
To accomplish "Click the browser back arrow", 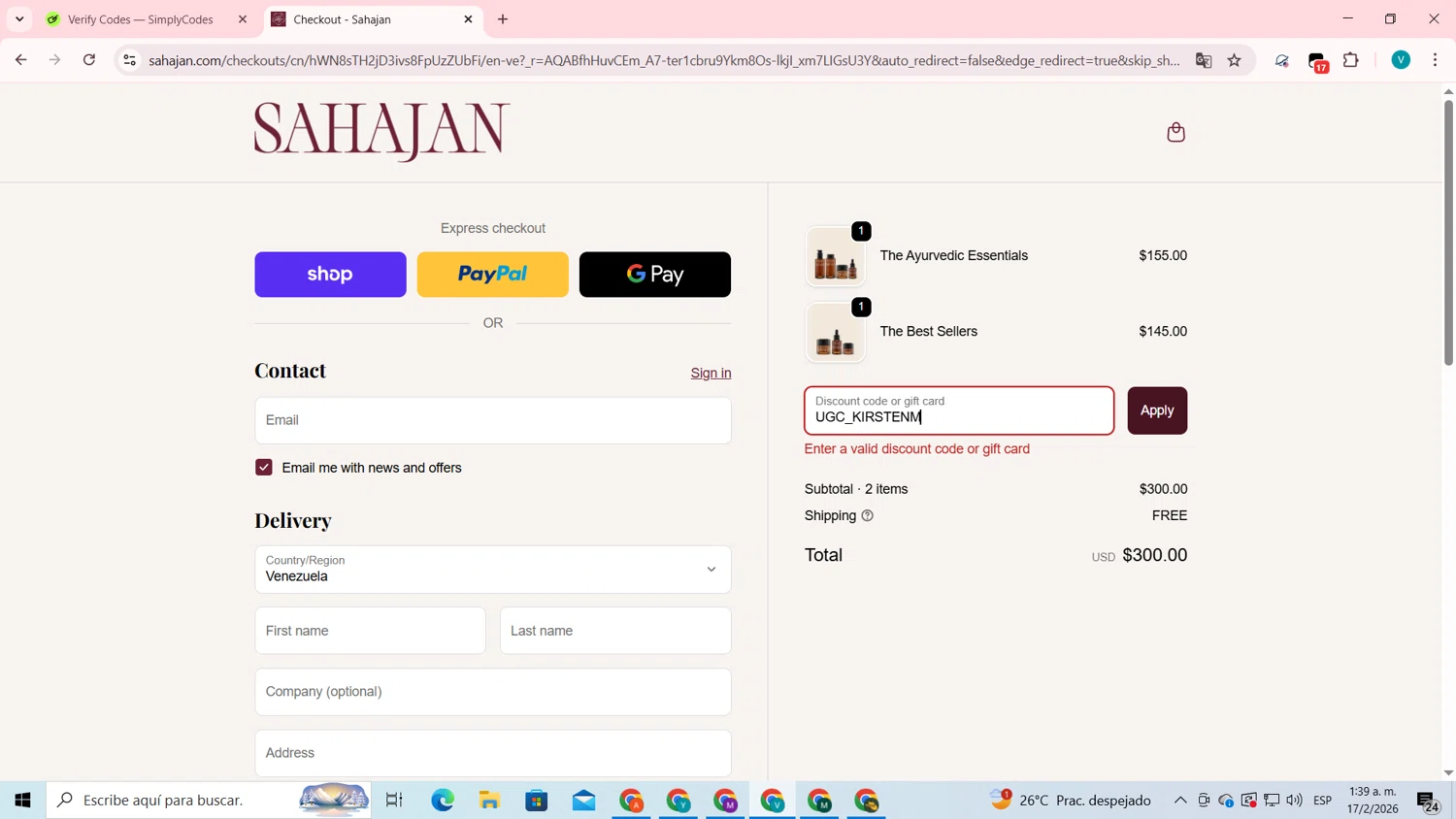I will click(20, 60).
